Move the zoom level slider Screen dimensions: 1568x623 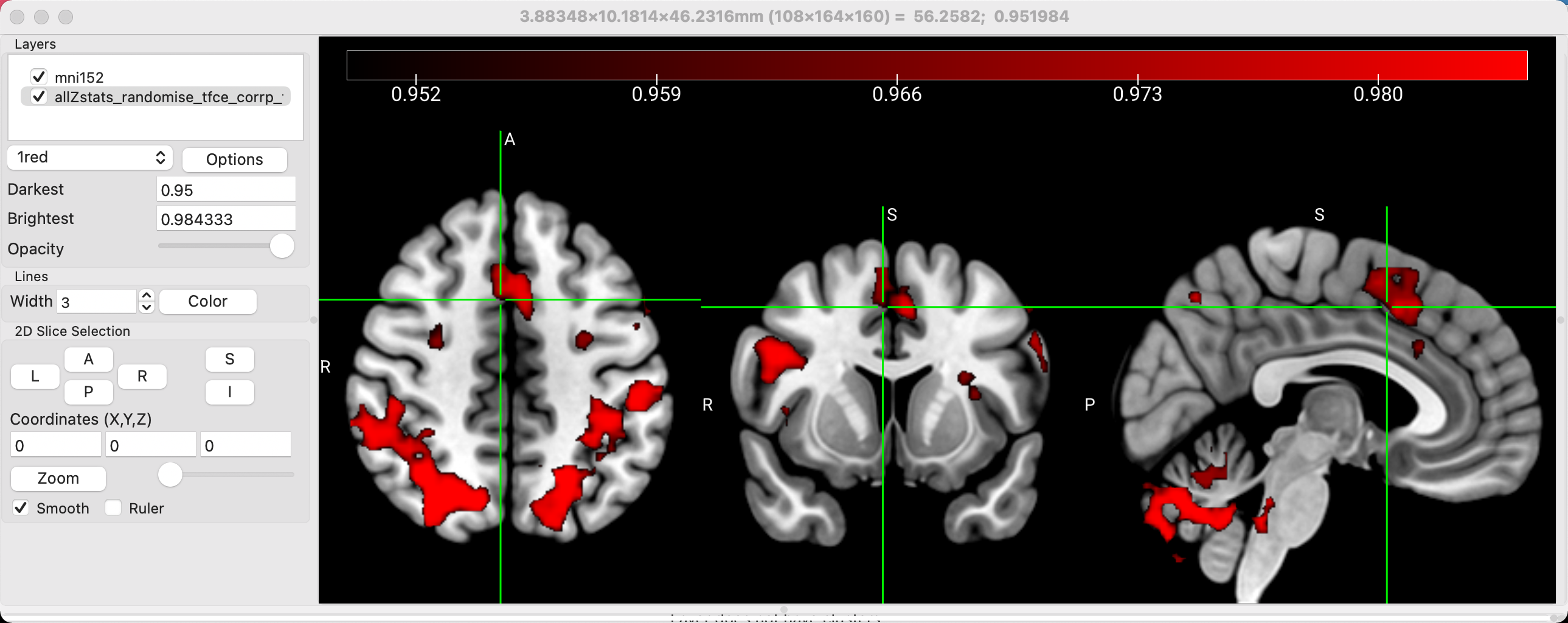(x=170, y=475)
